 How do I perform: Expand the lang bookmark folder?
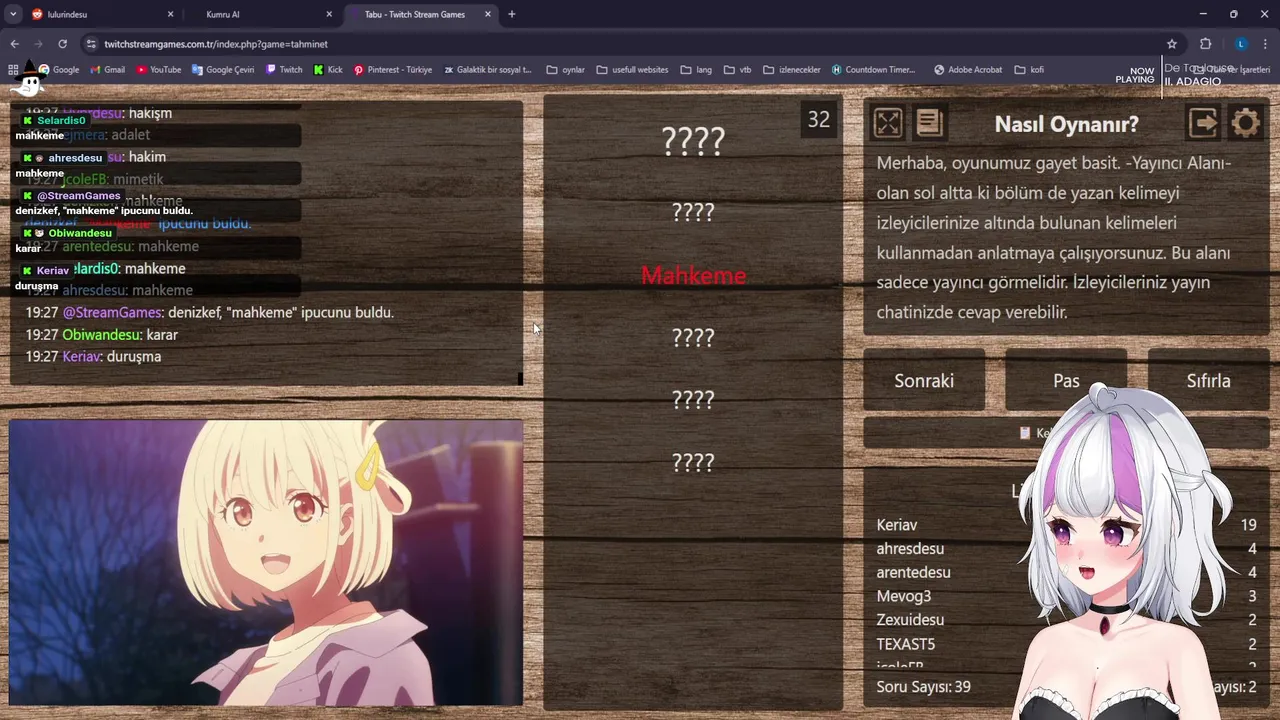[696, 70]
